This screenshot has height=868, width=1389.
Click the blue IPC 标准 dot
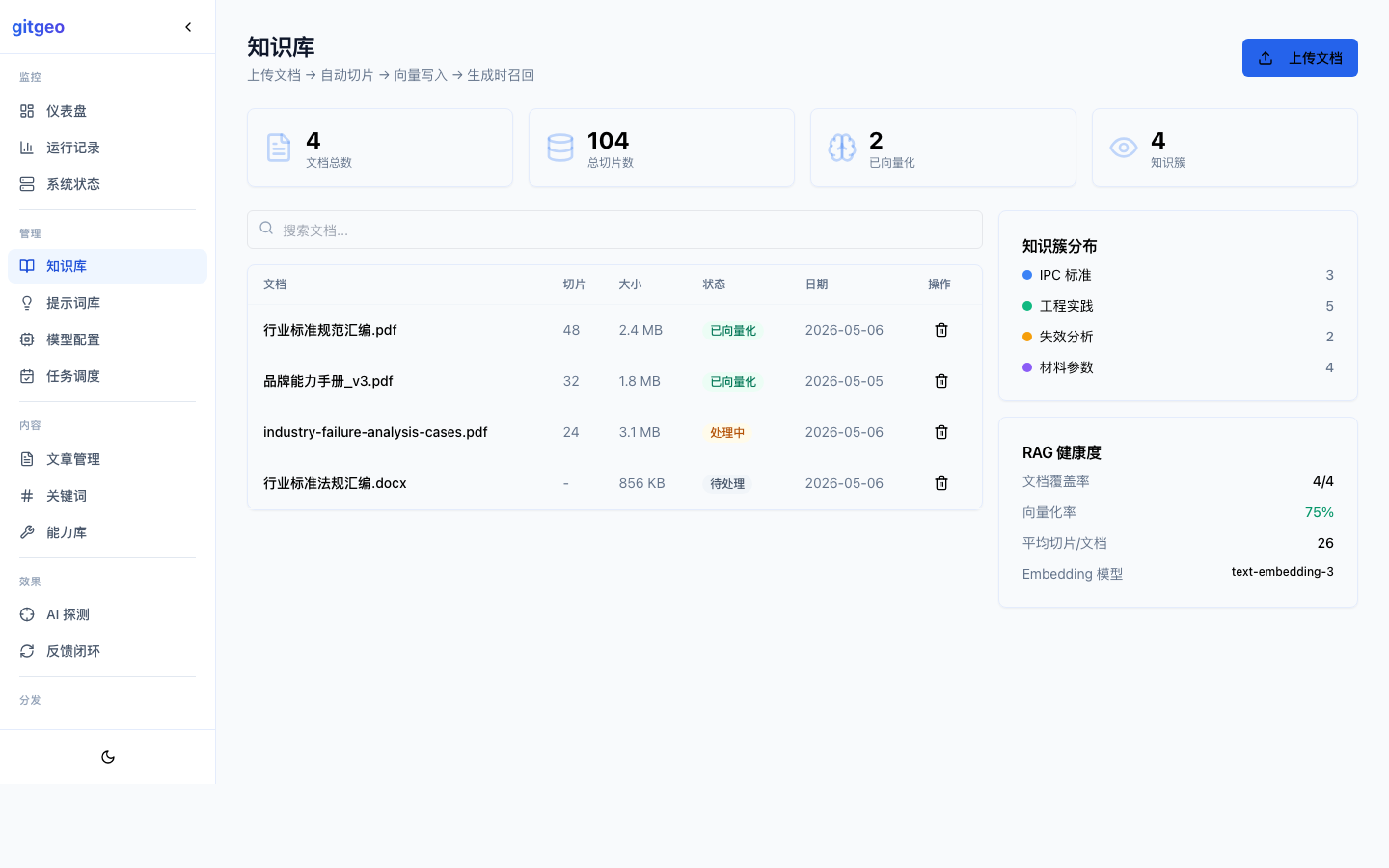pos(1027,275)
